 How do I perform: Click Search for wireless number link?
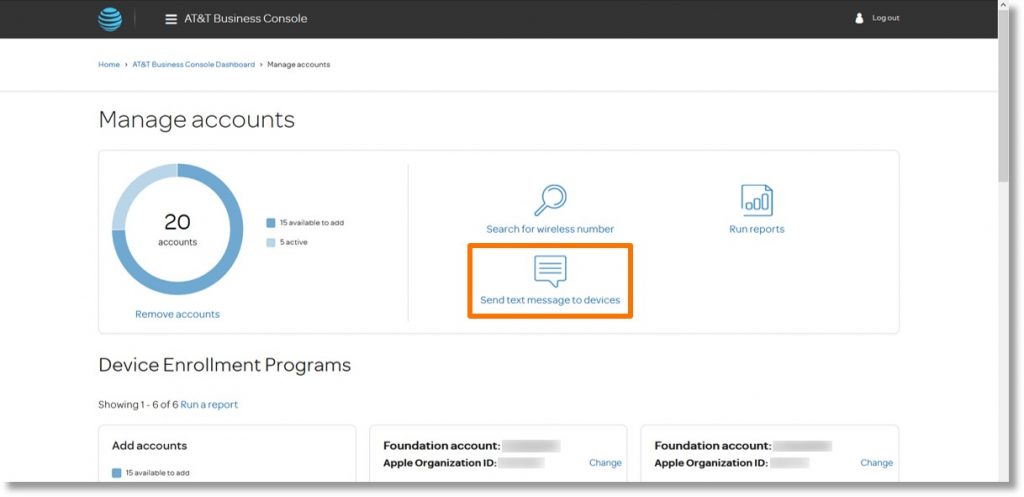[x=550, y=229]
